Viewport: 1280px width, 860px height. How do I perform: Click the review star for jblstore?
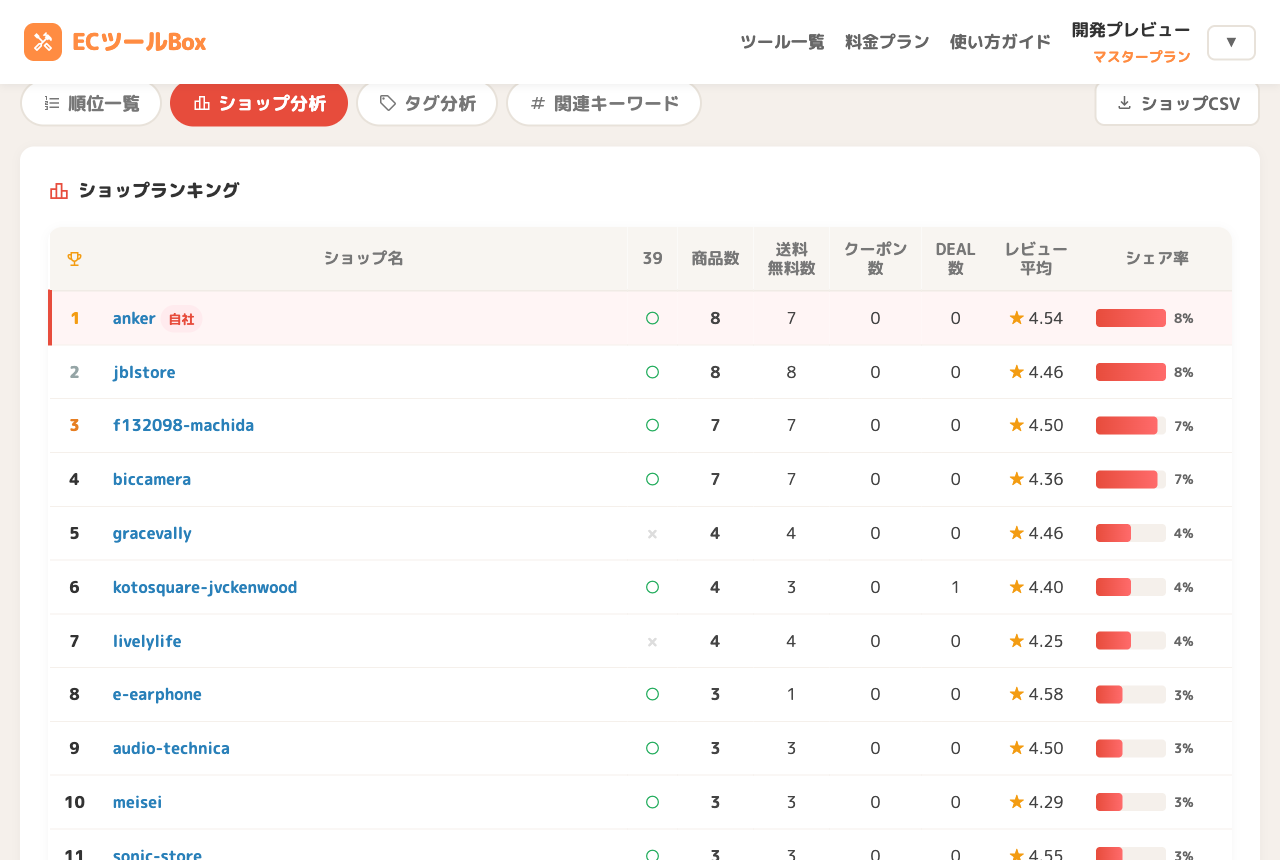(1017, 372)
